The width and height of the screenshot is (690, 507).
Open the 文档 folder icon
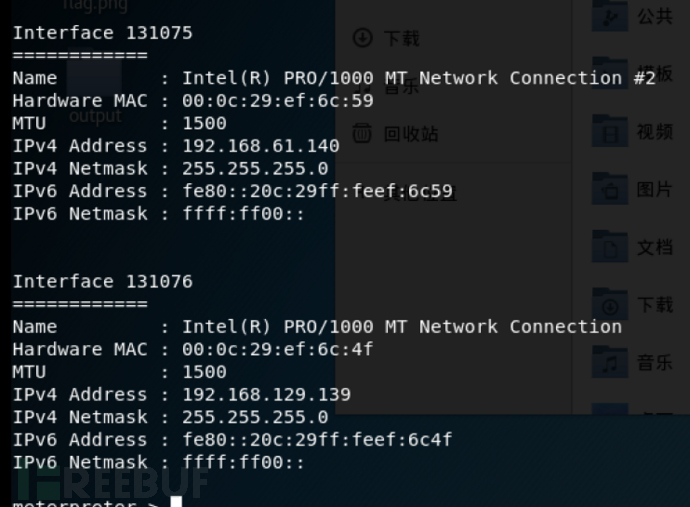click(x=609, y=246)
